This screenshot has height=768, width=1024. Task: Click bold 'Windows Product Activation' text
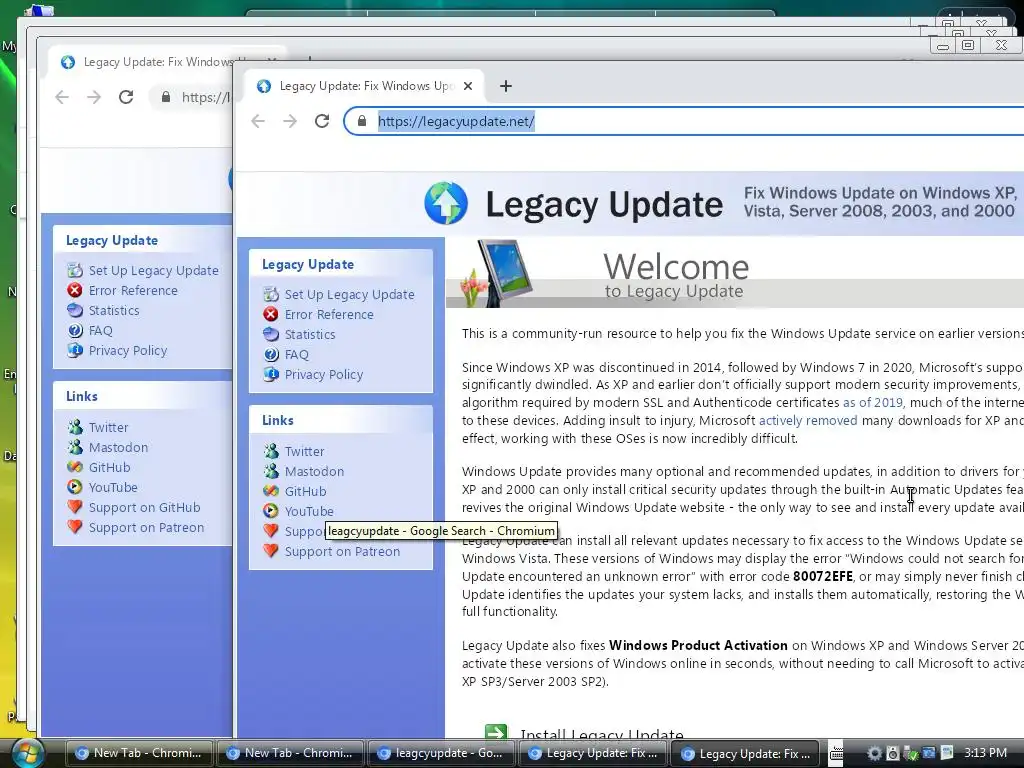tap(698, 645)
